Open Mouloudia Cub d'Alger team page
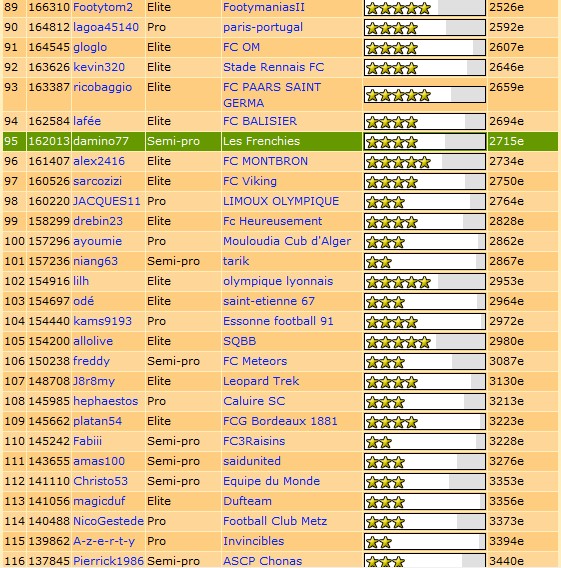This screenshot has width=561, height=568. point(287,241)
